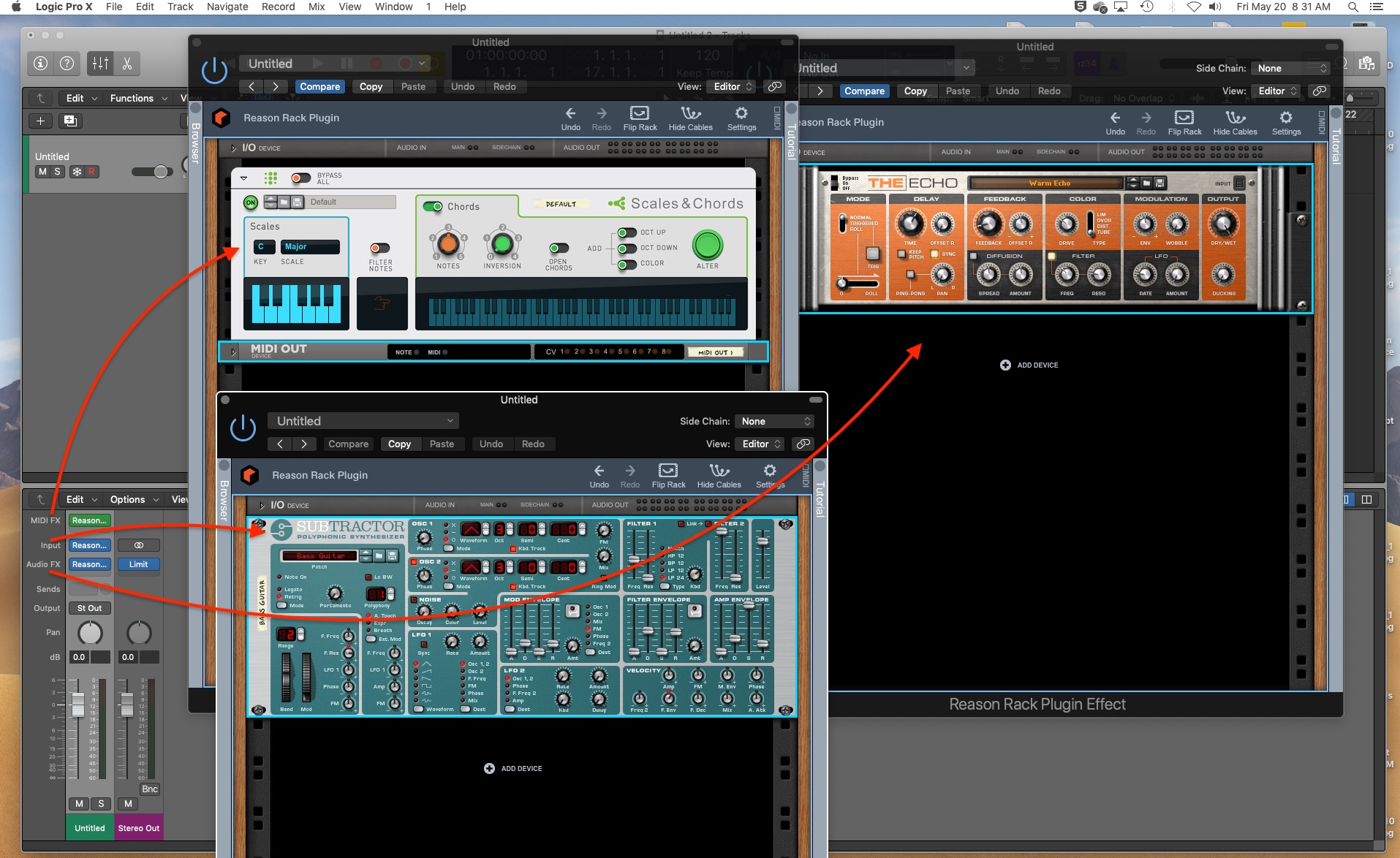Click Hide Cables icon in Subtractor window
1400x858 pixels.
click(x=719, y=471)
